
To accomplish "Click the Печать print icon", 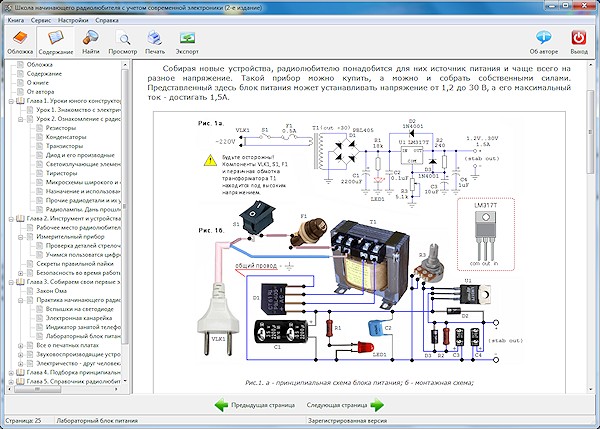I will click(155, 42).
